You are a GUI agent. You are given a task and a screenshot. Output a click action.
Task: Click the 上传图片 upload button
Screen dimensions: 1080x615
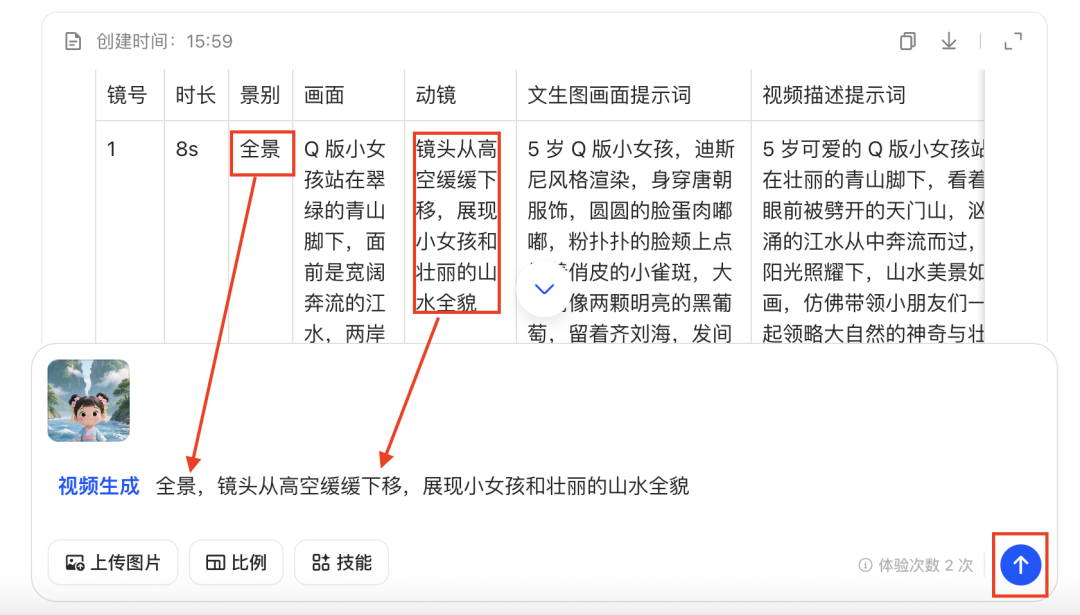[x=112, y=562]
